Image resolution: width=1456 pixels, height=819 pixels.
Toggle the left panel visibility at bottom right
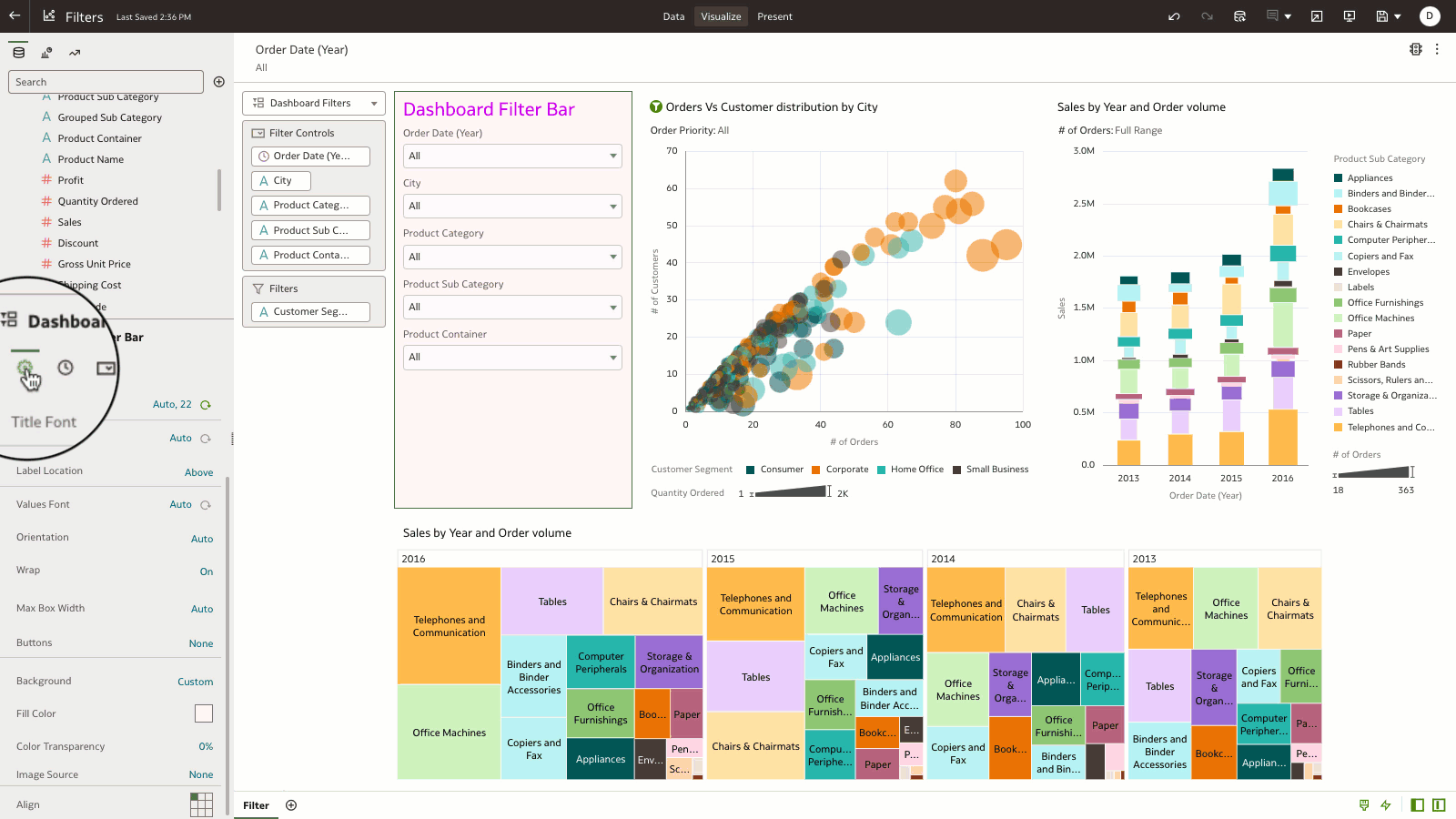1416,805
